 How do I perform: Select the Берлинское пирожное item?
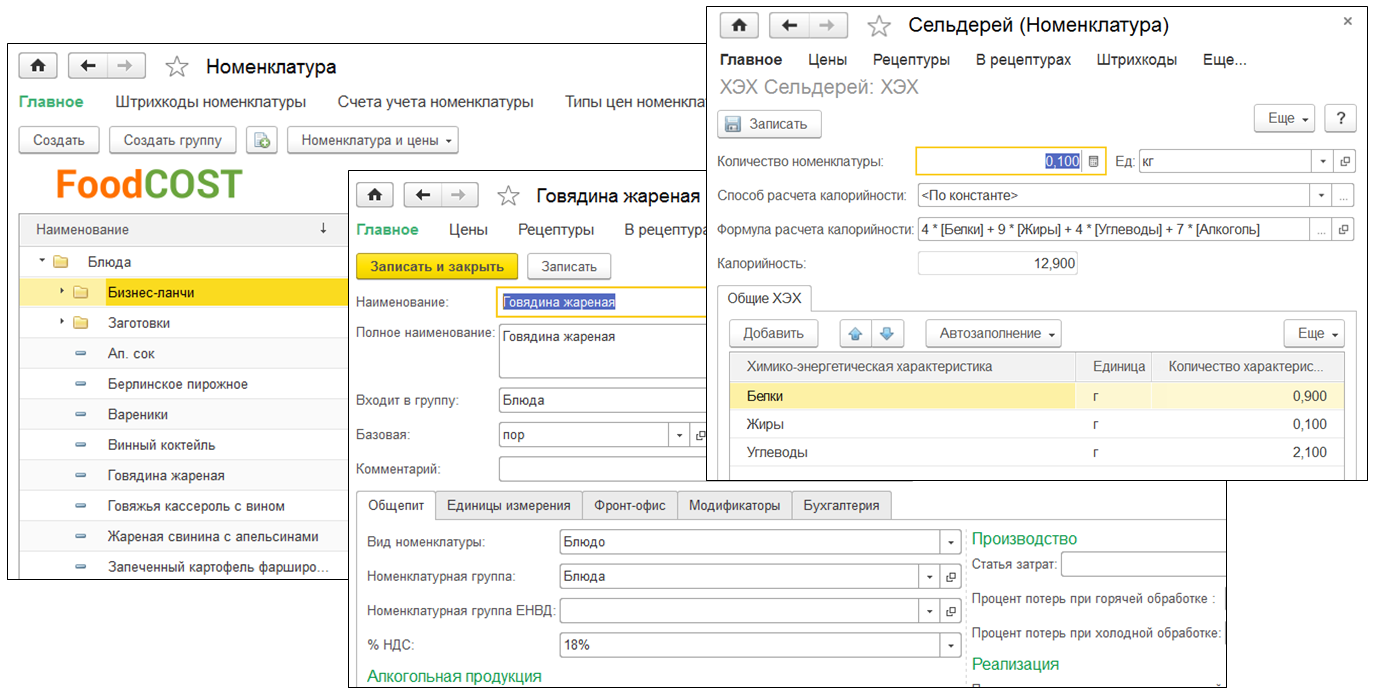click(177, 384)
